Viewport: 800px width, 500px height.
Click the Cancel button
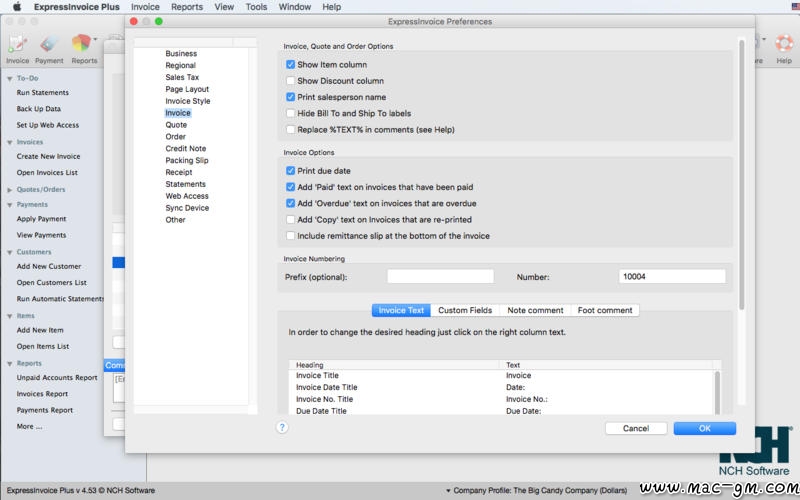click(x=636, y=429)
